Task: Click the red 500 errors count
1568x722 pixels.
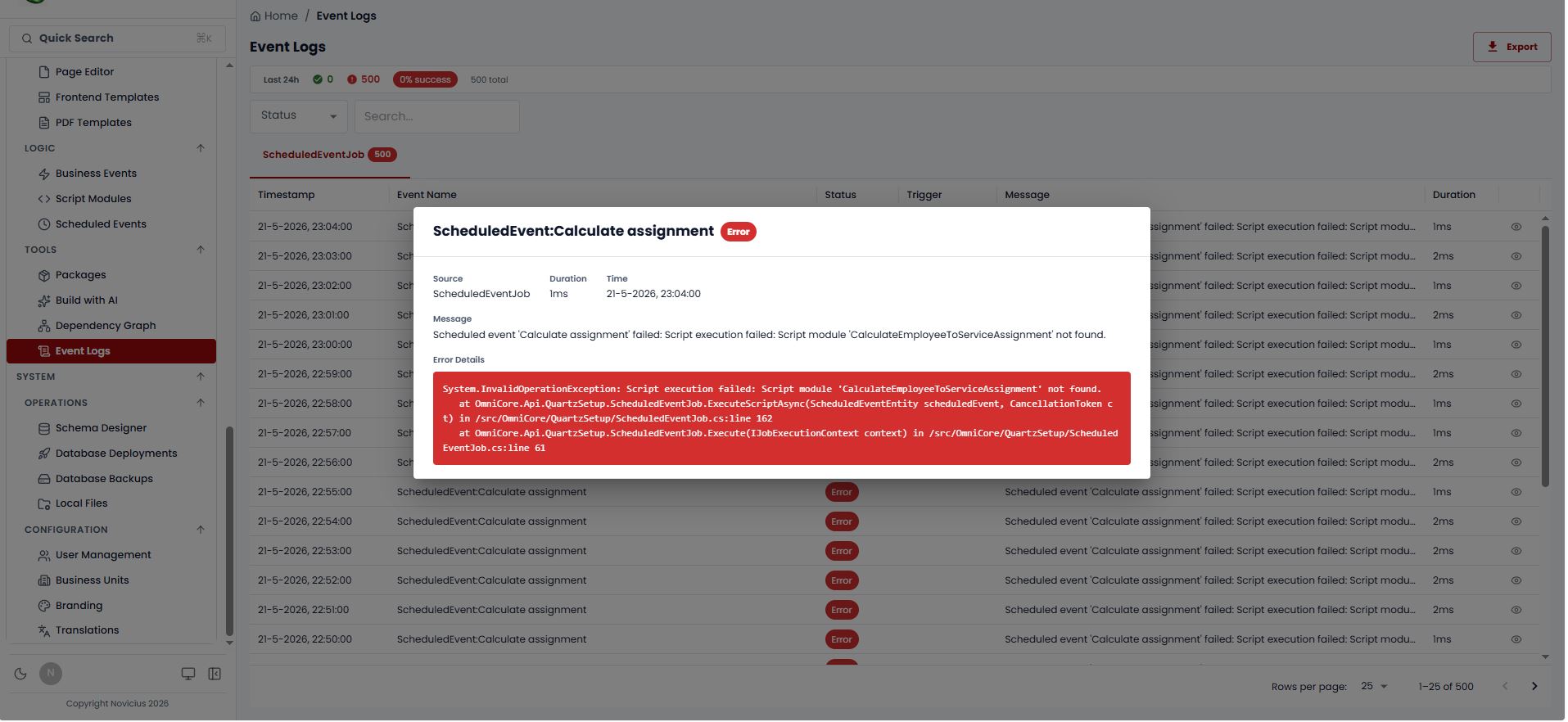Action: (364, 79)
